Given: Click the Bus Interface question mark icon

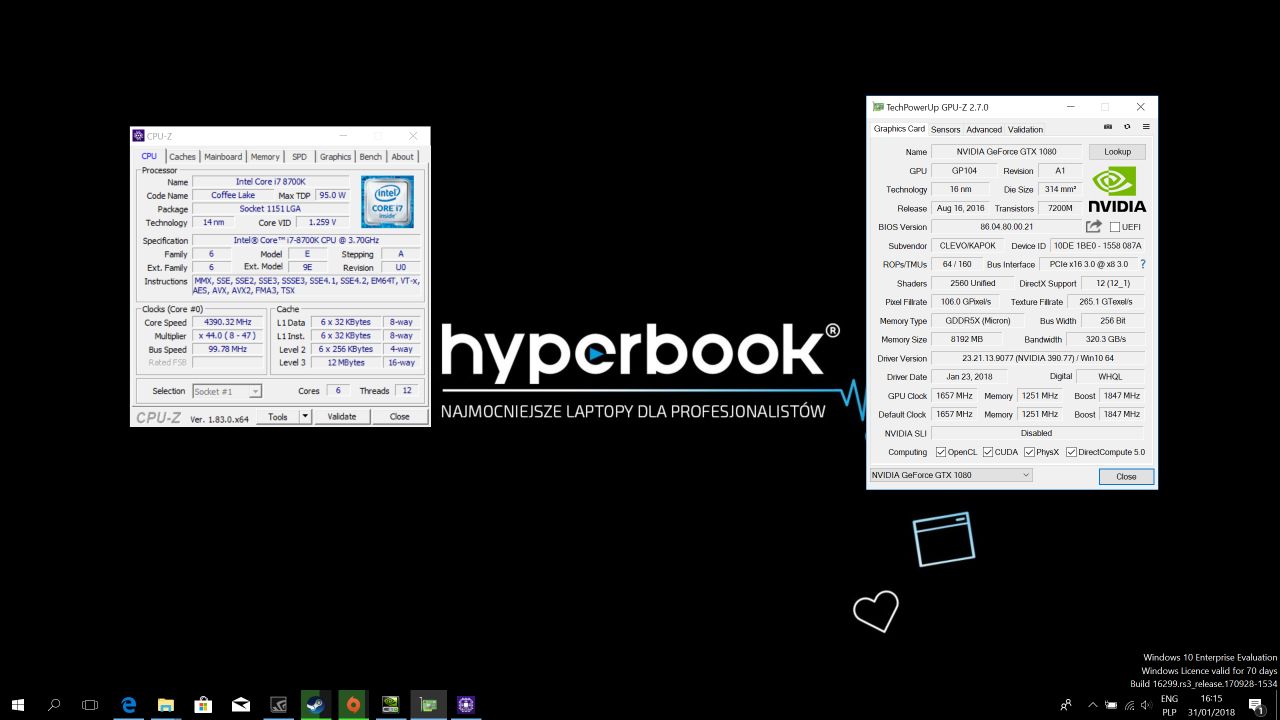Looking at the screenshot, I should pyautogui.click(x=1143, y=264).
